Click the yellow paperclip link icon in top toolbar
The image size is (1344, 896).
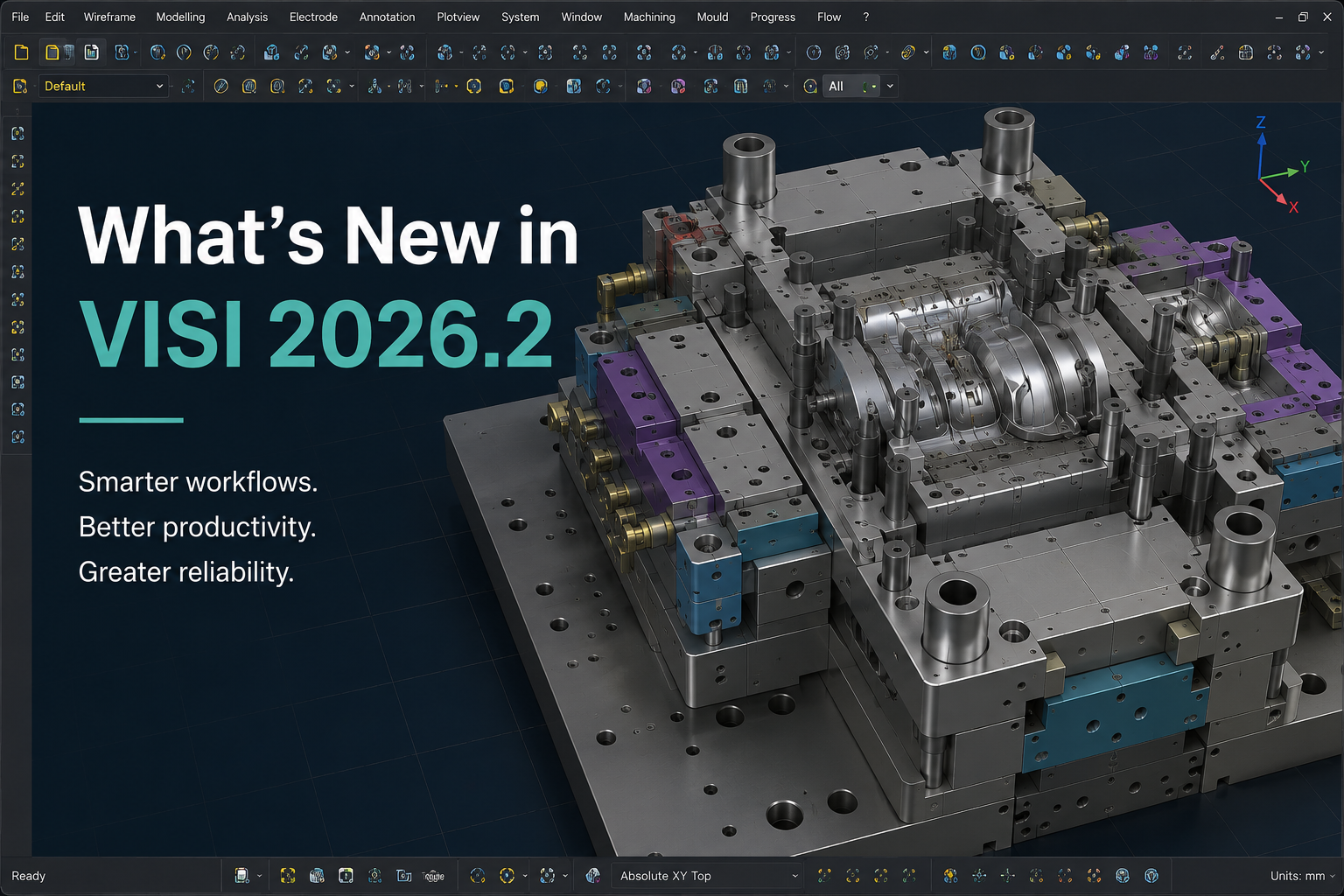coord(908,52)
